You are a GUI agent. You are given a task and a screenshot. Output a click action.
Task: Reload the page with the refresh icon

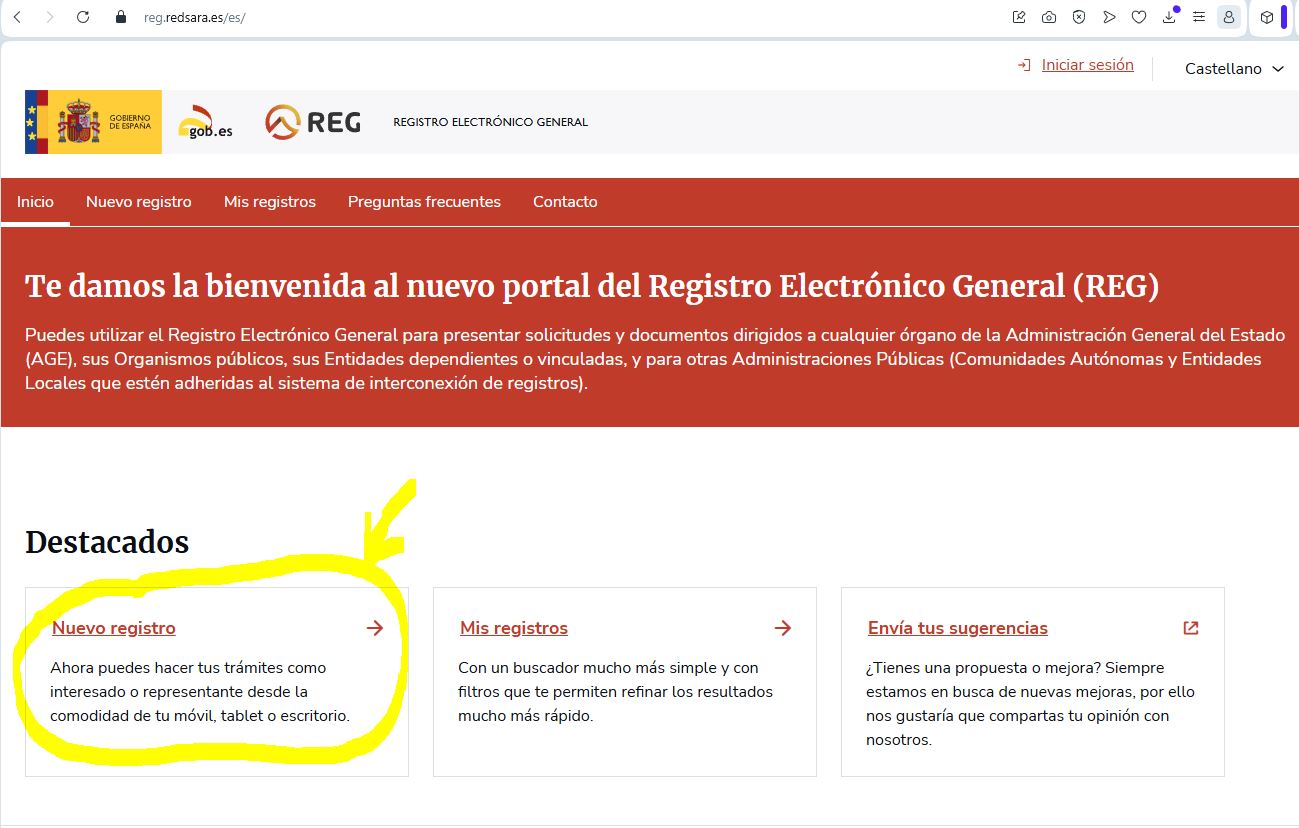pyautogui.click(x=83, y=17)
